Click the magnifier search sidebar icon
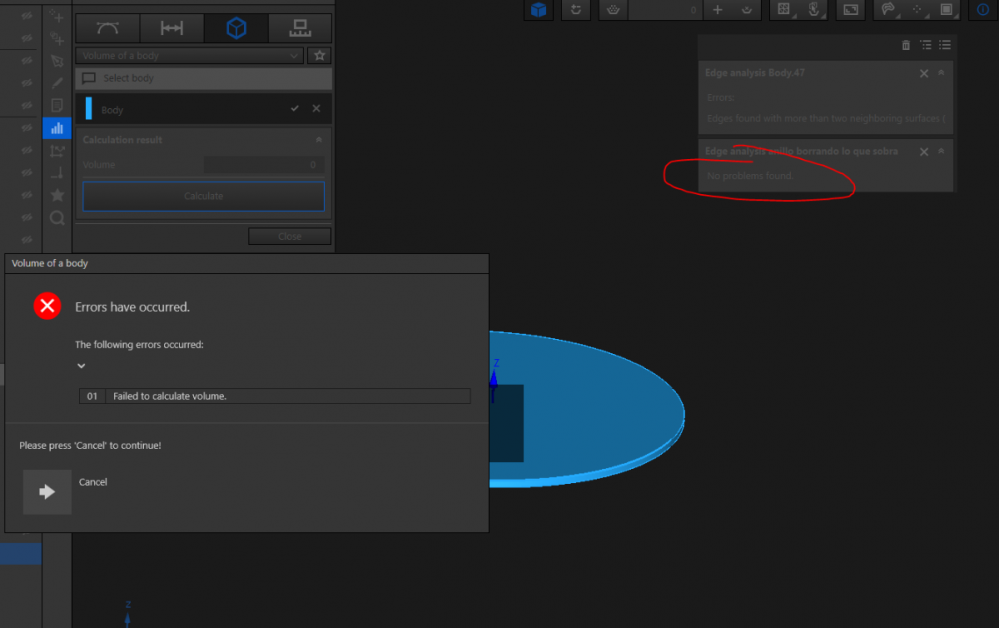 (x=57, y=217)
